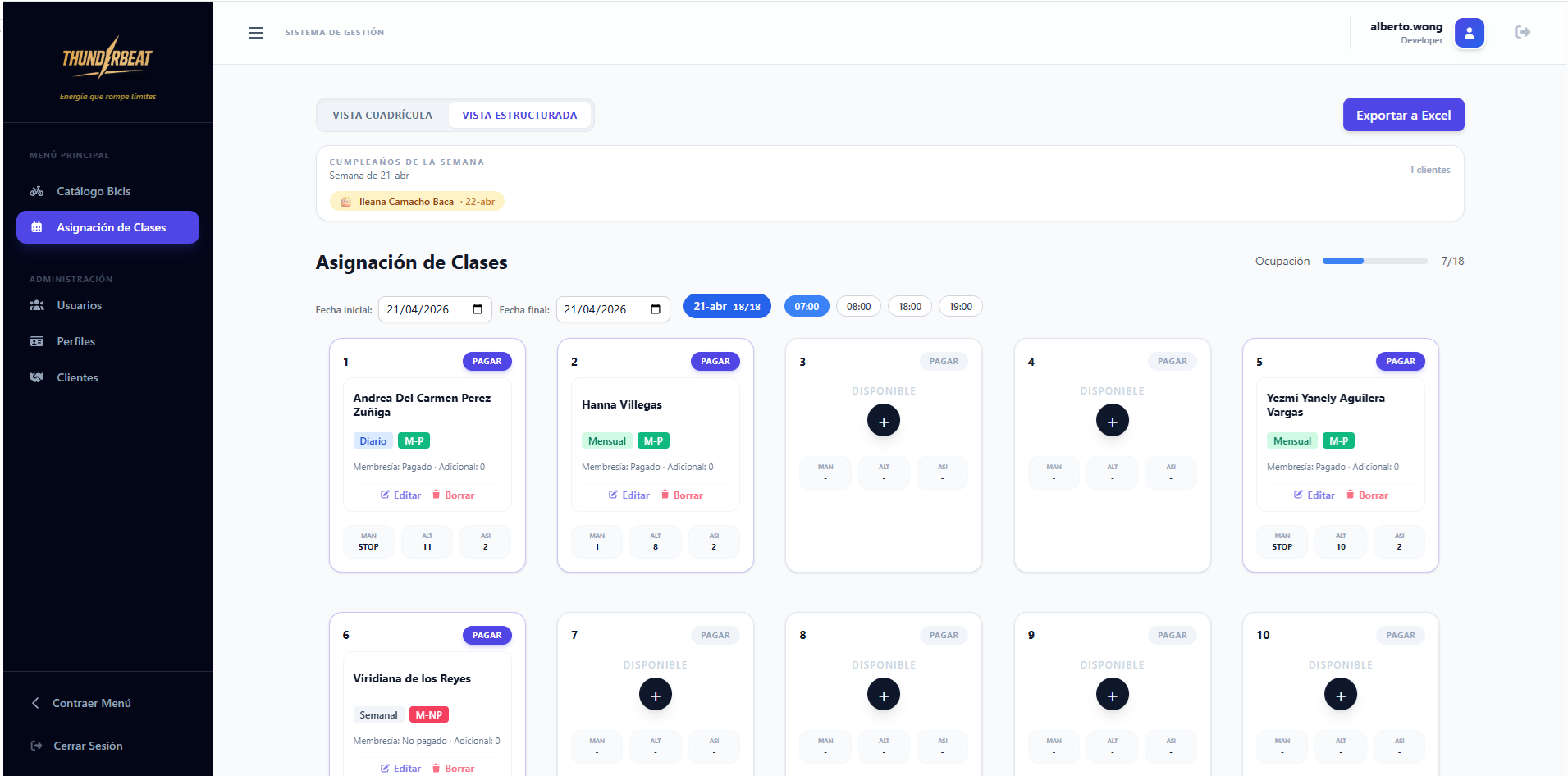Click PAGAR on bike 1 card

[x=487, y=361]
